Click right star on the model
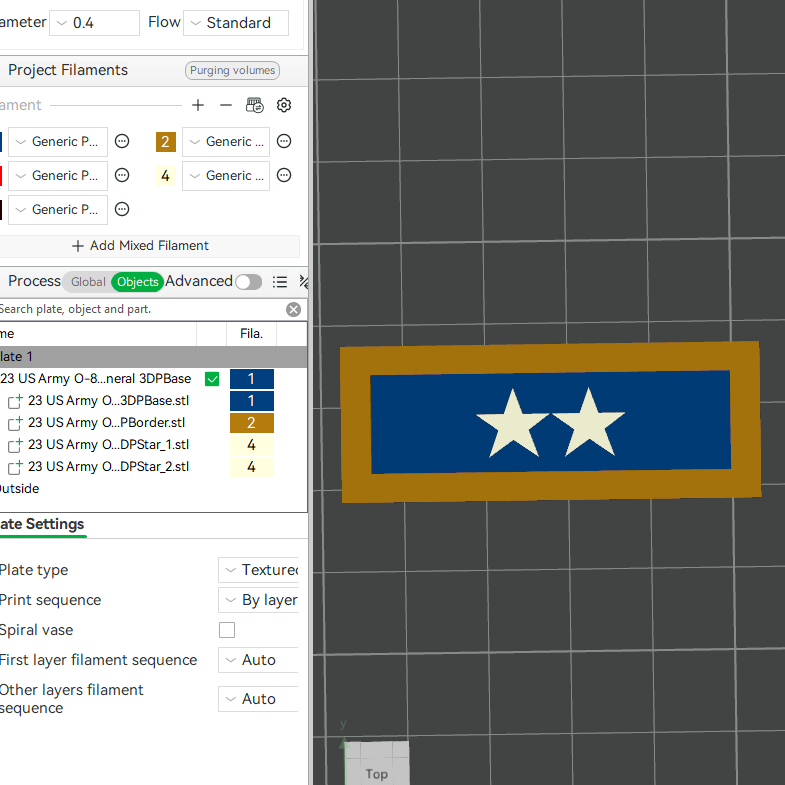This screenshot has height=785, width=785. (589, 426)
